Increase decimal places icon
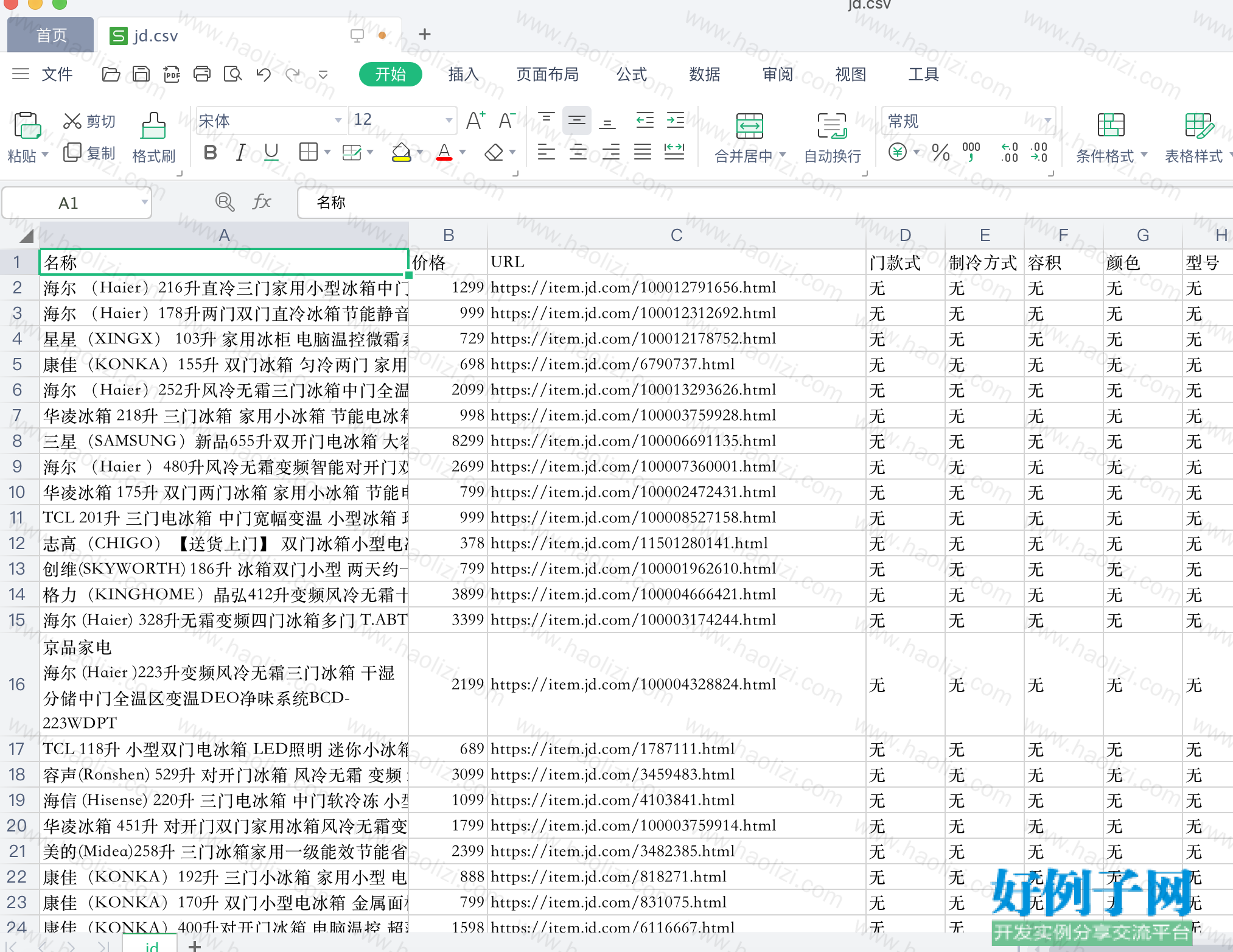The width and height of the screenshot is (1233, 952). click(x=1010, y=152)
